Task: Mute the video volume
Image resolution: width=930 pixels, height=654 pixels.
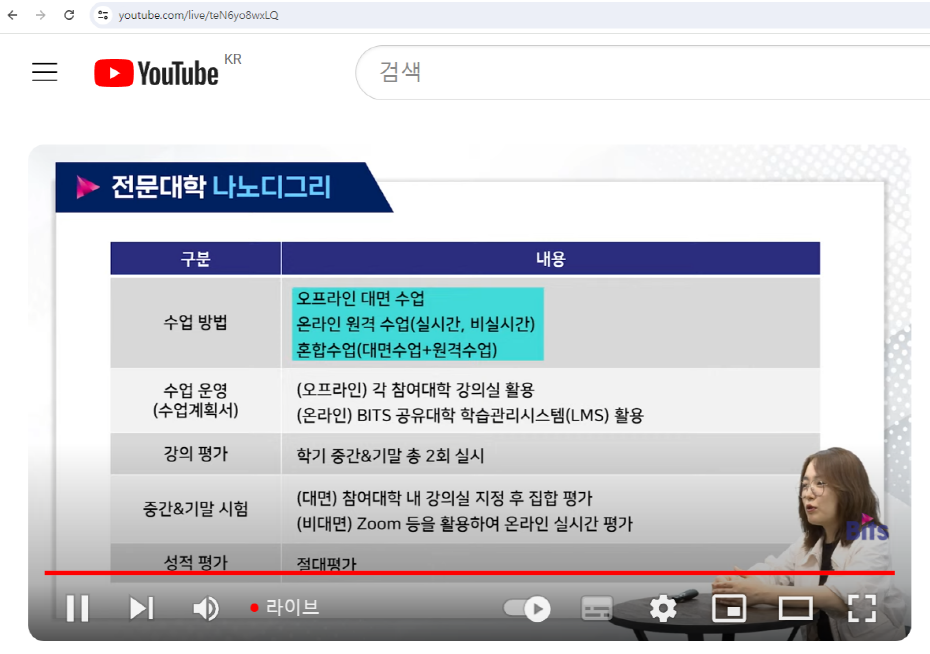Action: click(x=206, y=608)
